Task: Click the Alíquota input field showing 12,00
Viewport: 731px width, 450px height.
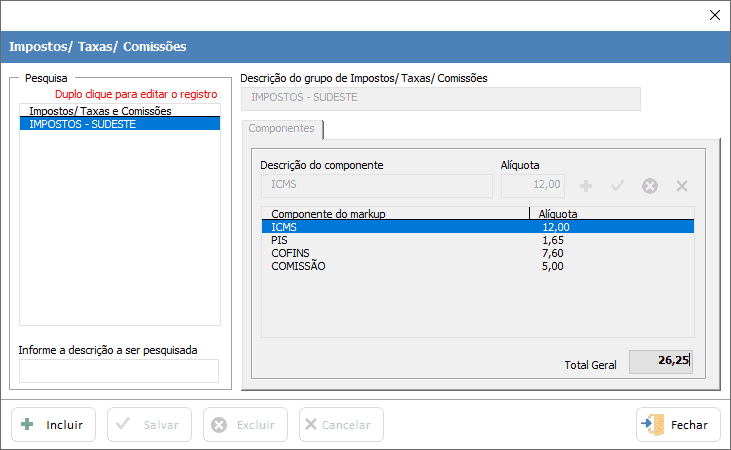Action: (533, 185)
